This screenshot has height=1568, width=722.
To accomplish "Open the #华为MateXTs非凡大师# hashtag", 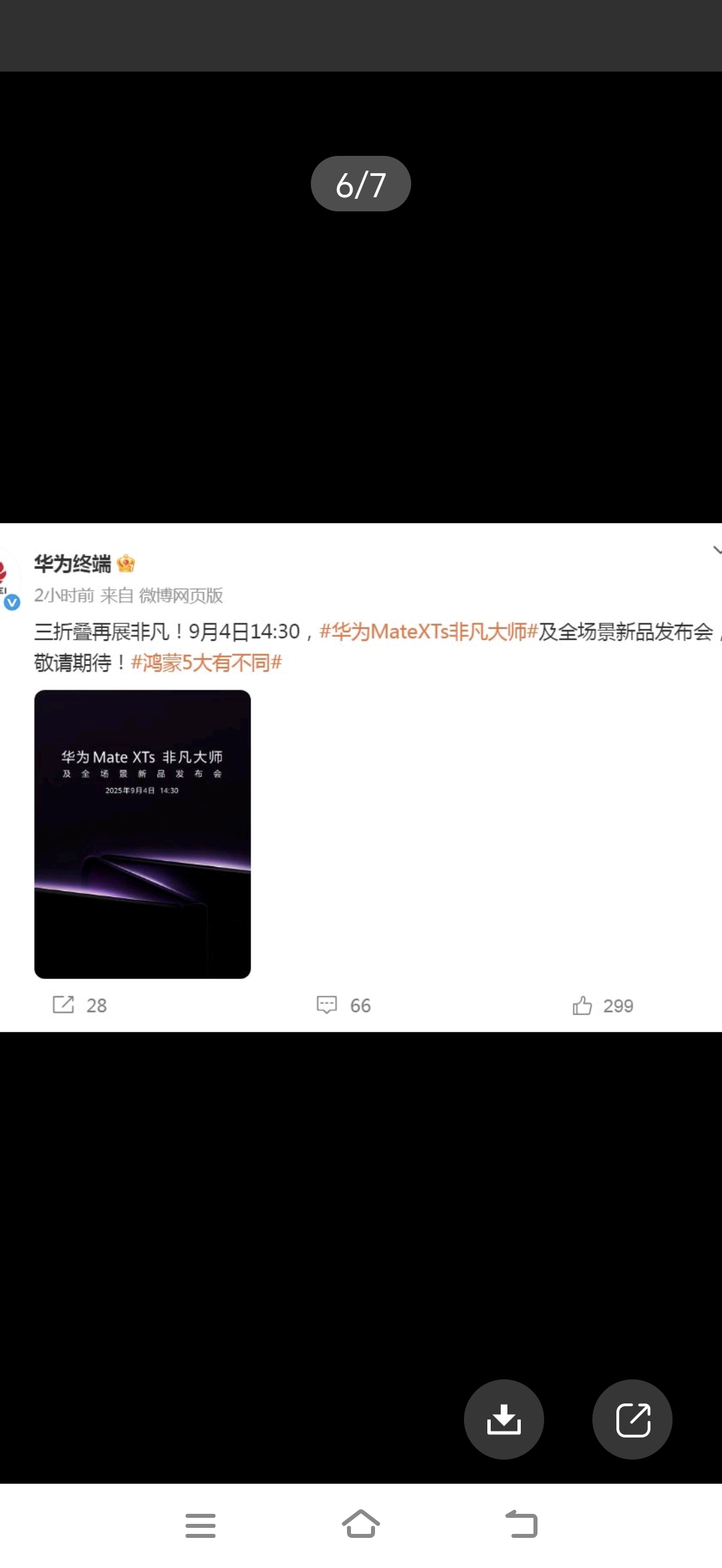I will (x=429, y=631).
